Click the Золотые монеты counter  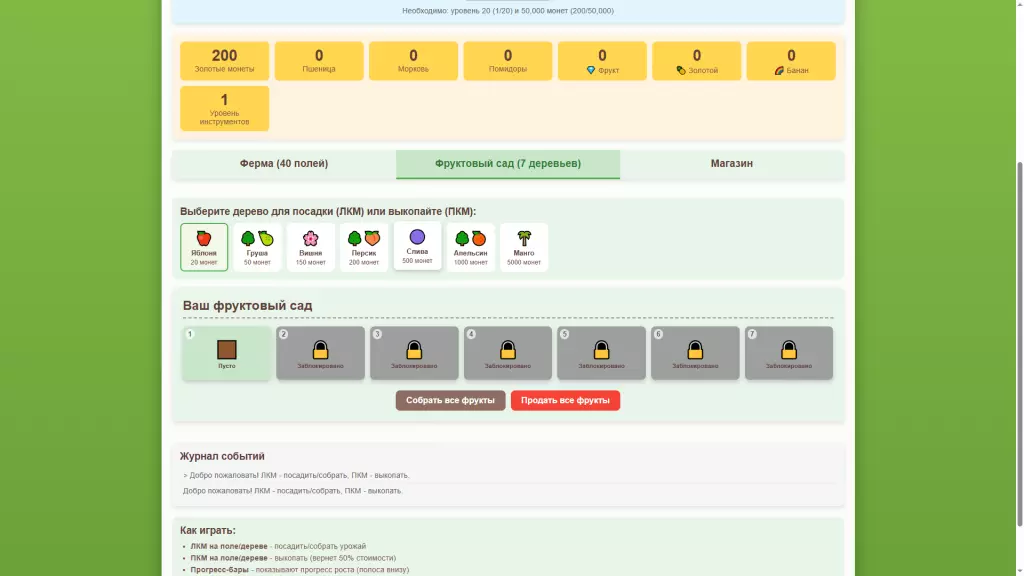224,61
